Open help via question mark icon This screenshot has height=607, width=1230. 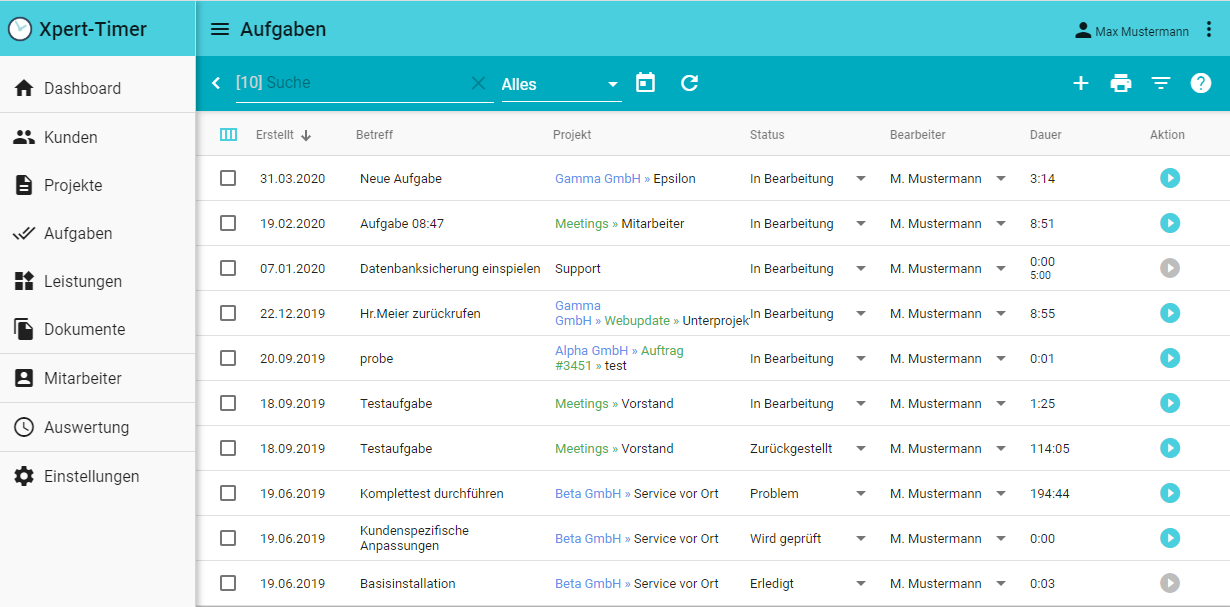1201,84
